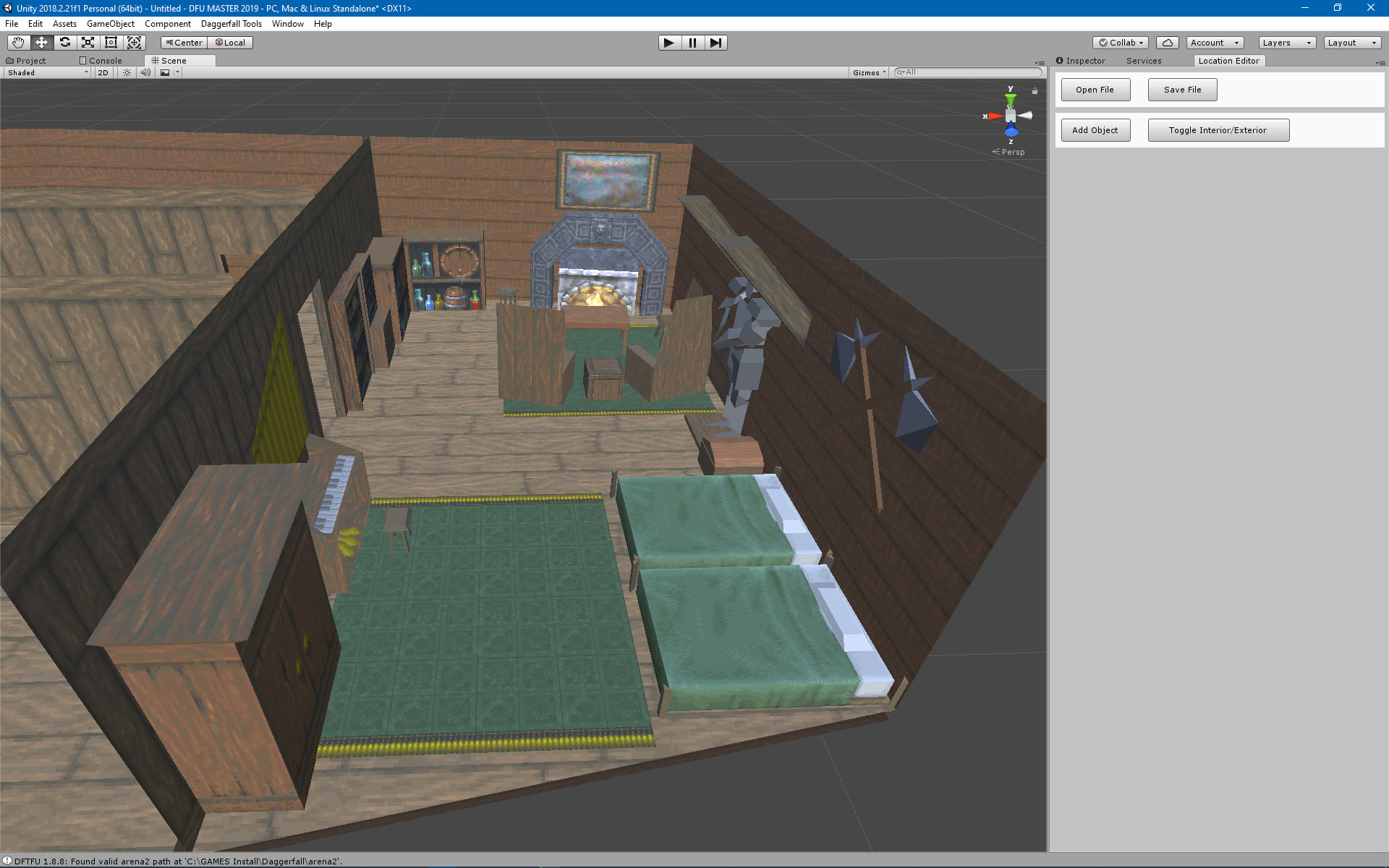Select the Rect Transform tool
The image size is (1389, 868).
pos(111,43)
